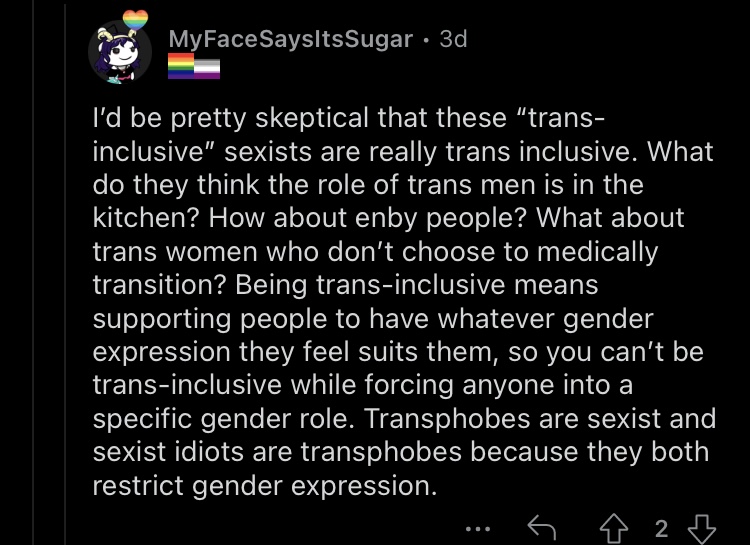Viewport: 750px width, 545px height.
Task: Select the asexual flag flair icon
Action: pos(207,69)
